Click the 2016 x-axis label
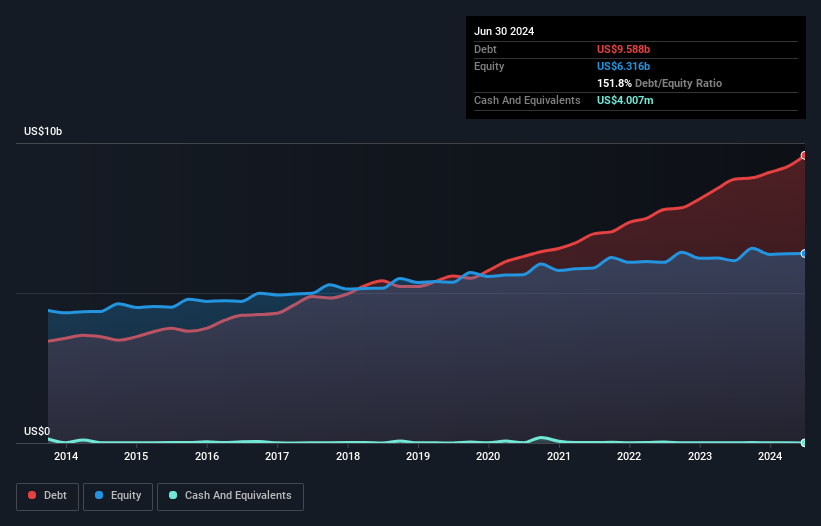The image size is (821, 526). [x=207, y=456]
